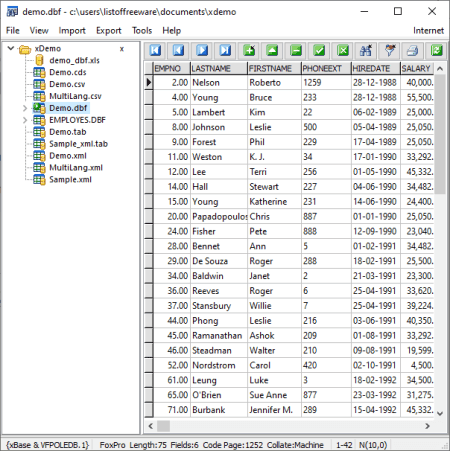450x451 pixels.
Task: Select Sample.xml in the file tree
Action: point(70,180)
